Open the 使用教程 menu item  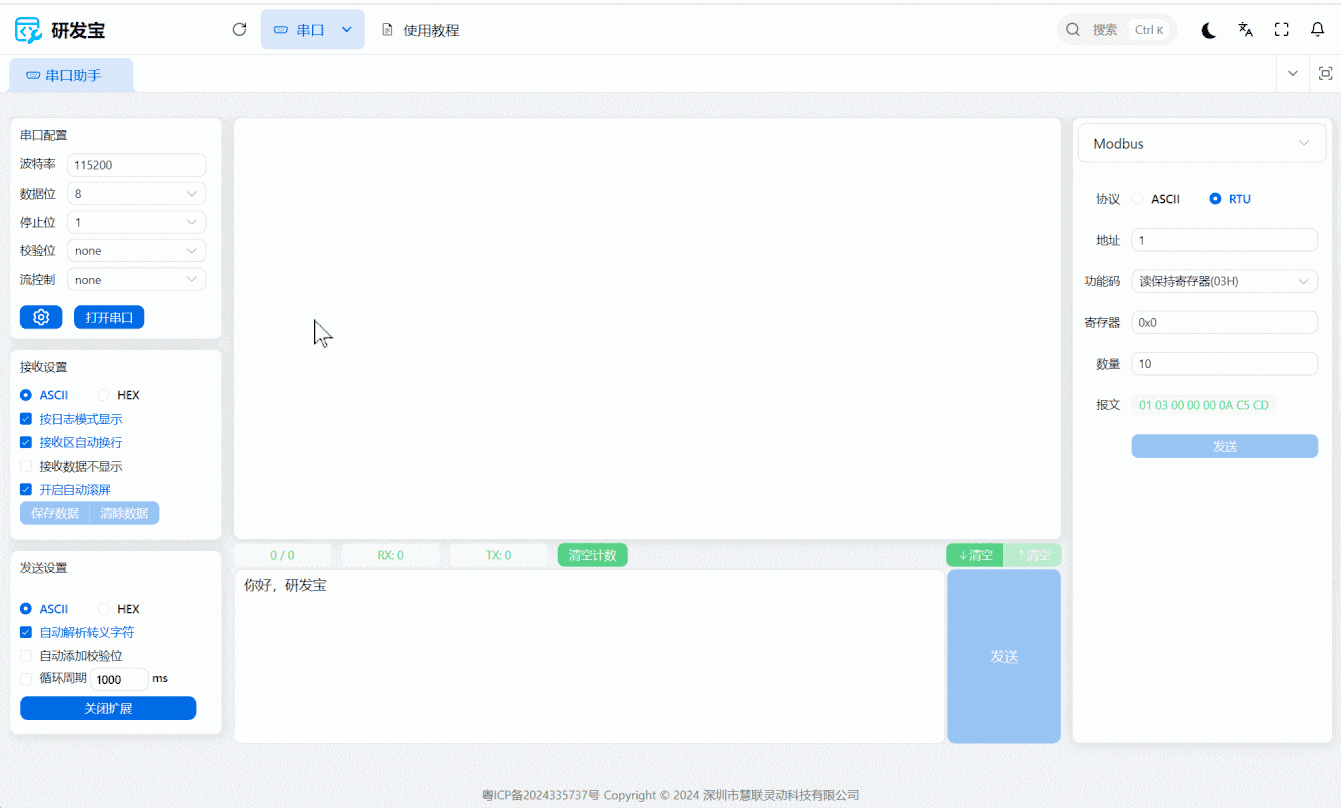click(421, 30)
